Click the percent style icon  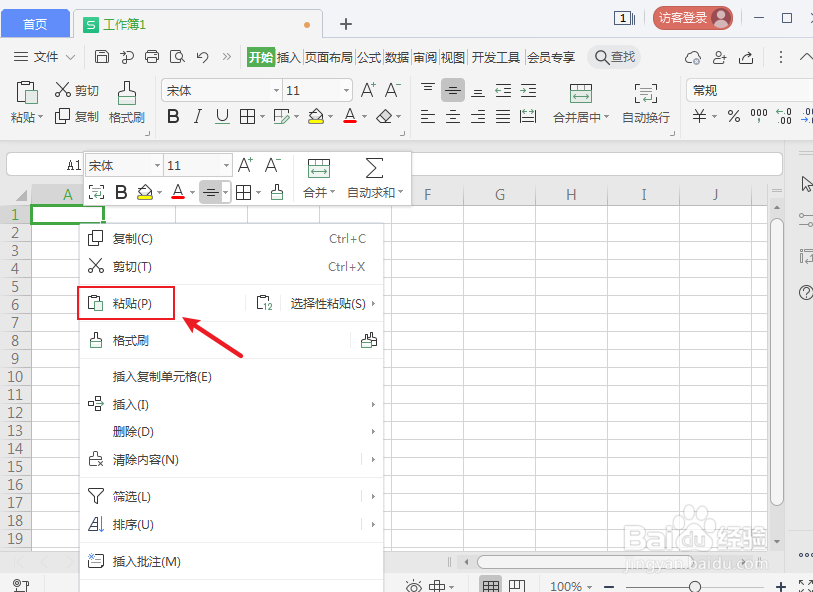click(736, 117)
